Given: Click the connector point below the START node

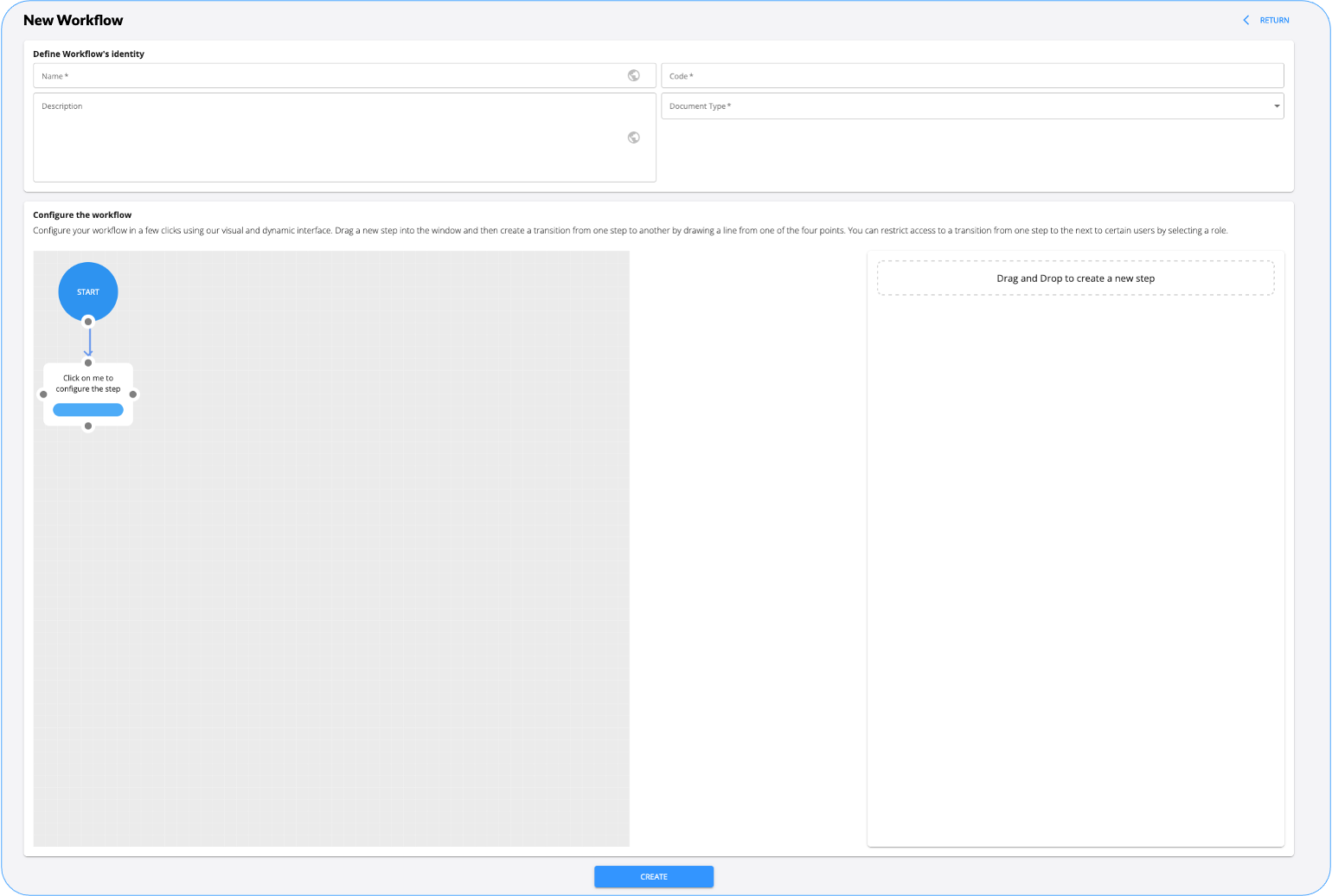Looking at the screenshot, I should click(x=88, y=322).
